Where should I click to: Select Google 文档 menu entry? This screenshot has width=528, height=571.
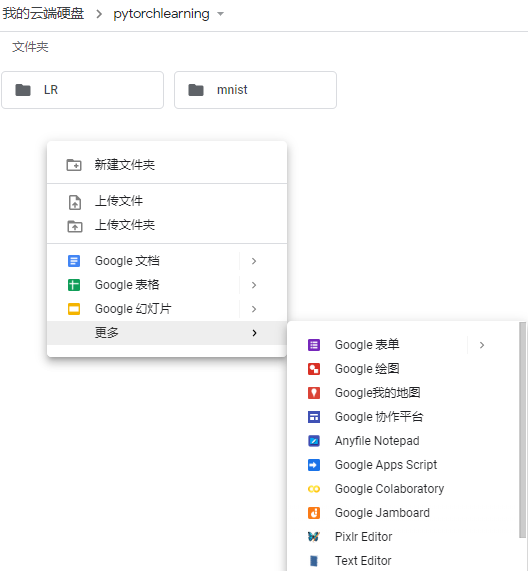click(167, 261)
